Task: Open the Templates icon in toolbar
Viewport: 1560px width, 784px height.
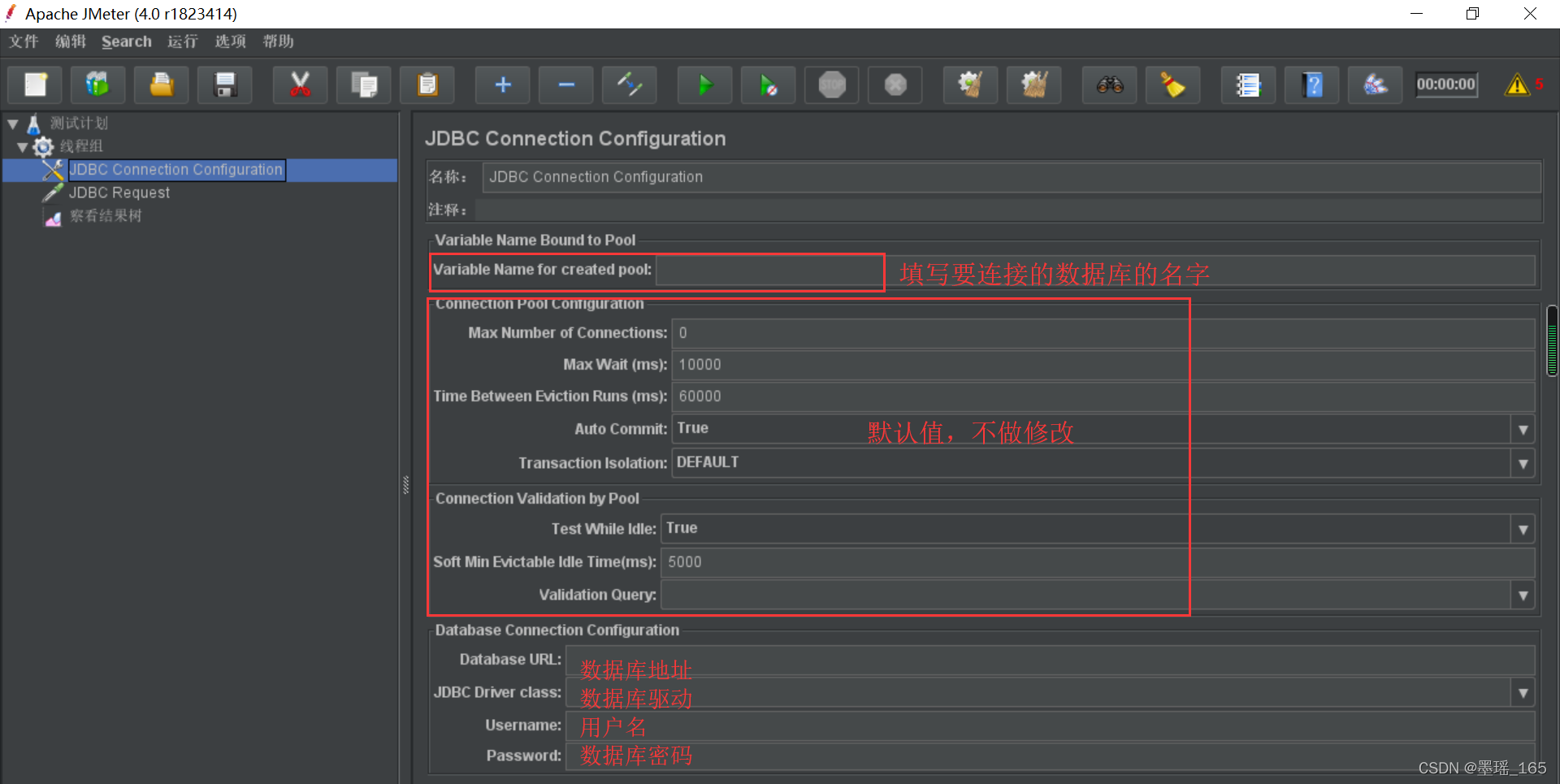Action: click(x=97, y=84)
